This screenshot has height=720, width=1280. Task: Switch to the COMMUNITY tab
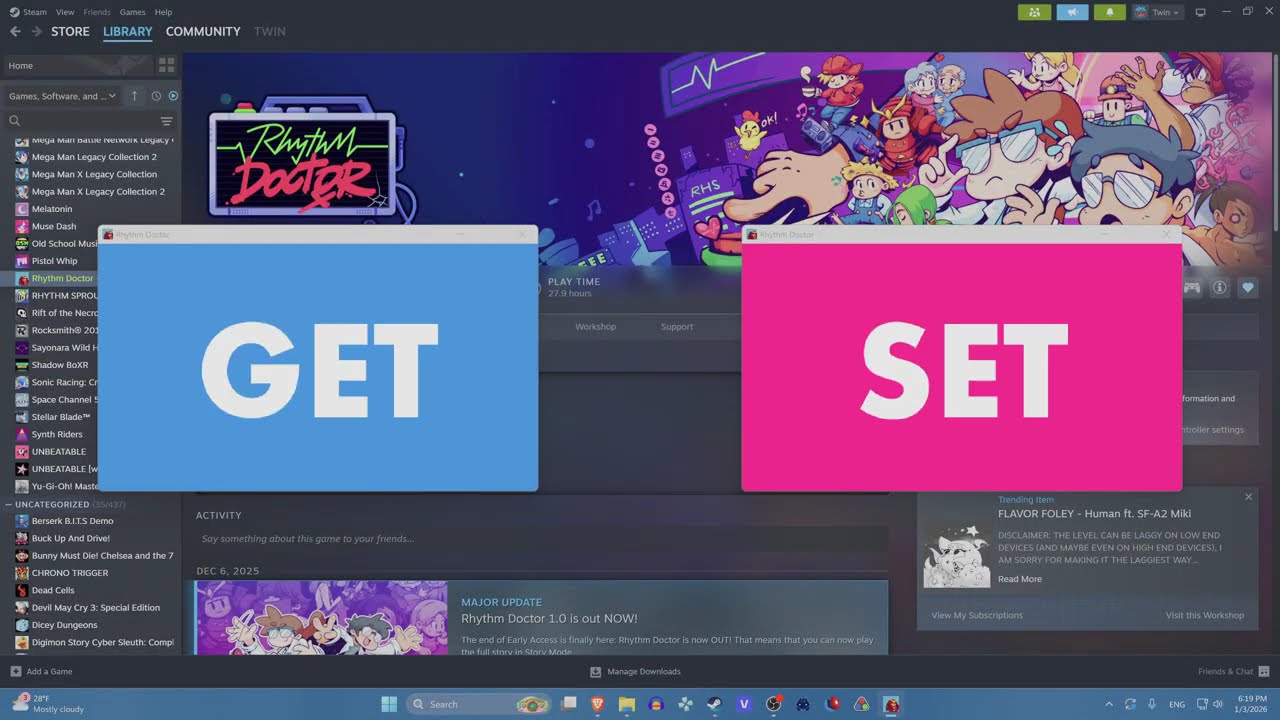tap(203, 32)
